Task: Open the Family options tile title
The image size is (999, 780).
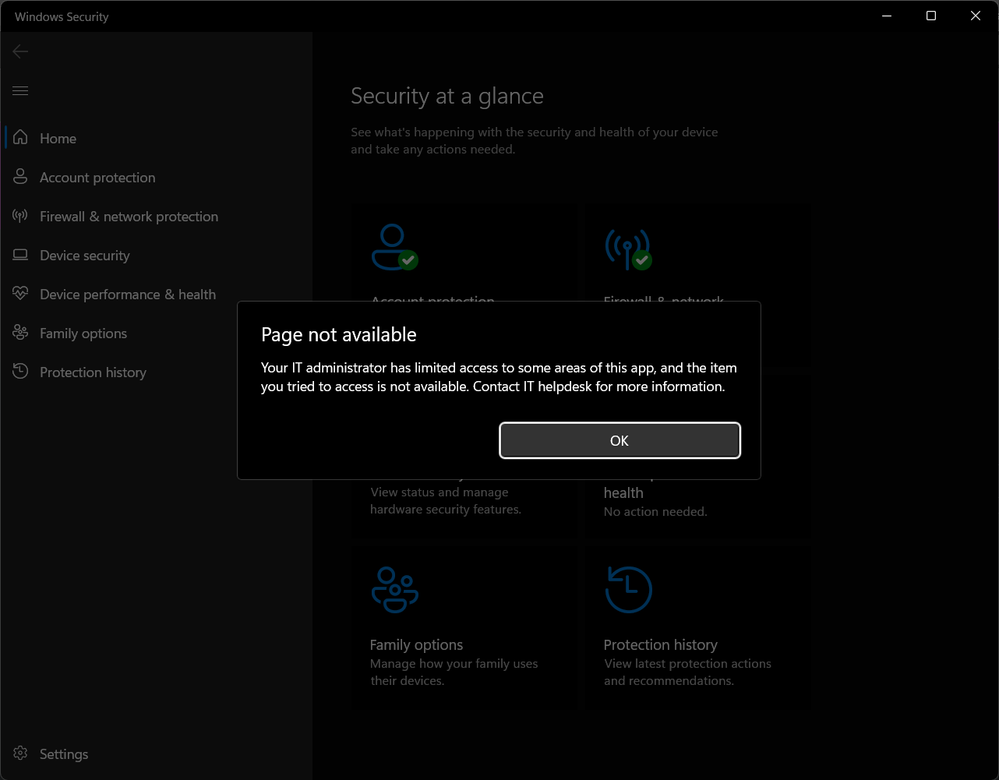Action: [x=416, y=645]
